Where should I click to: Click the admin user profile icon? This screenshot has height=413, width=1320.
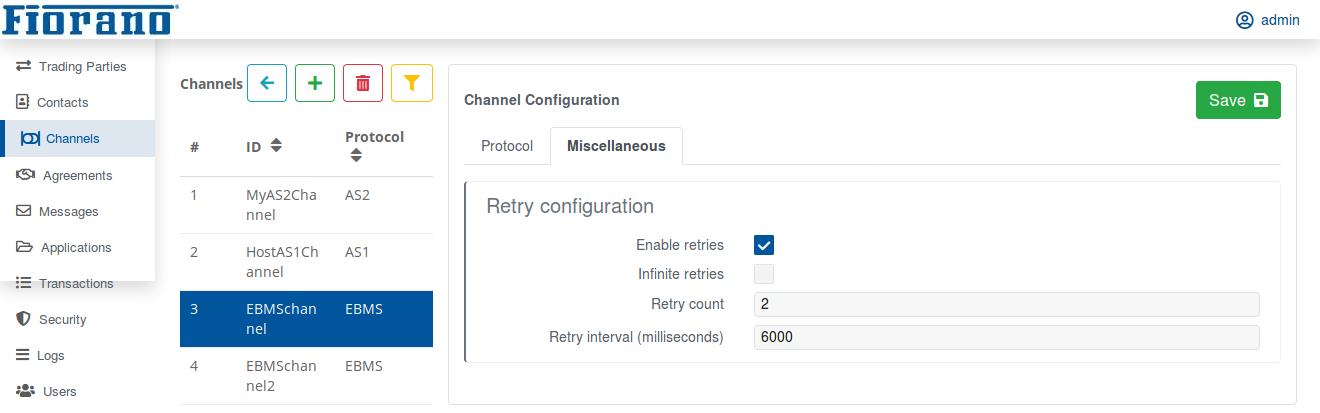pos(1245,20)
